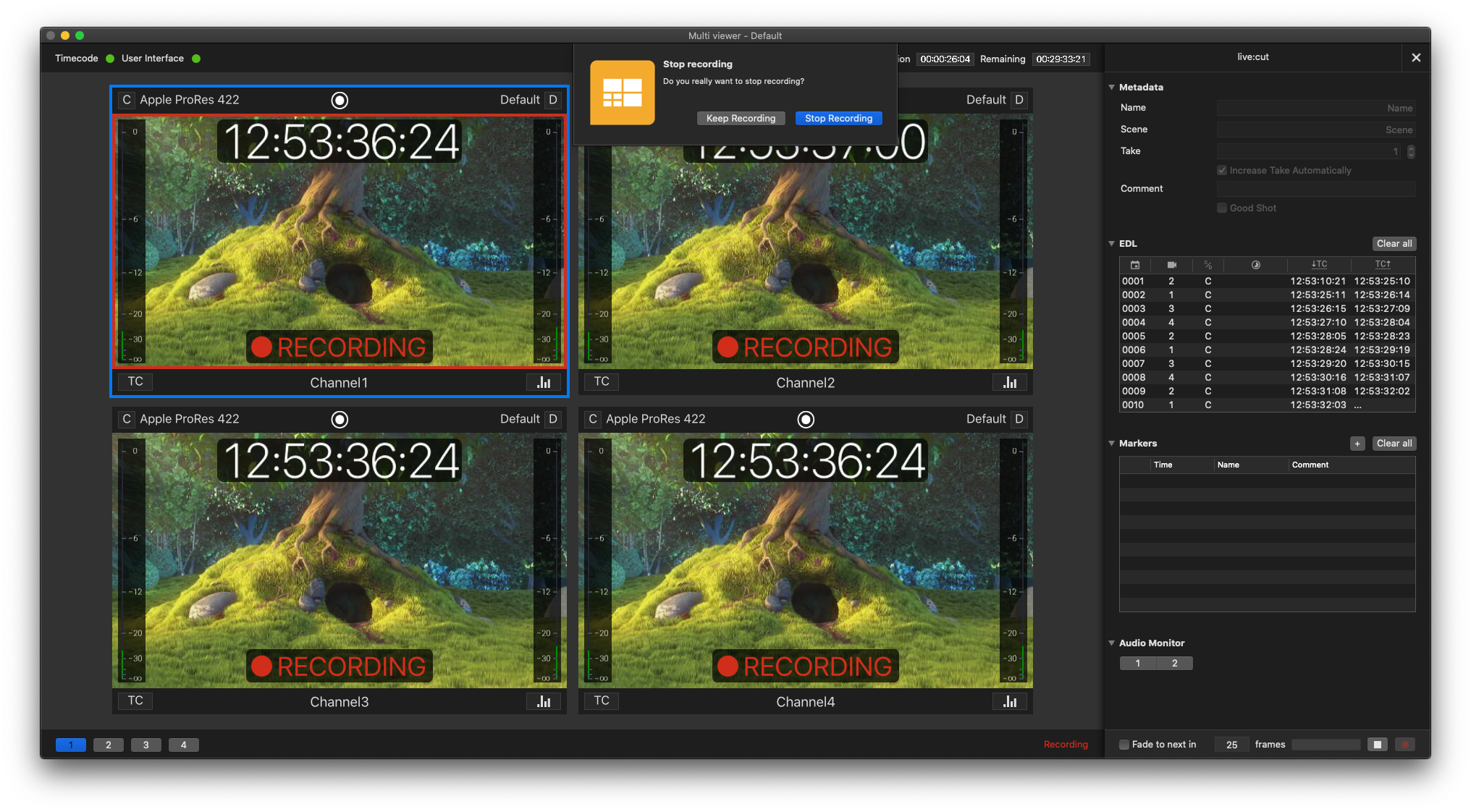This screenshot has height=812, width=1471.
Task: Open Channel1 audio levels icon
Action: [x=544, y=382]
